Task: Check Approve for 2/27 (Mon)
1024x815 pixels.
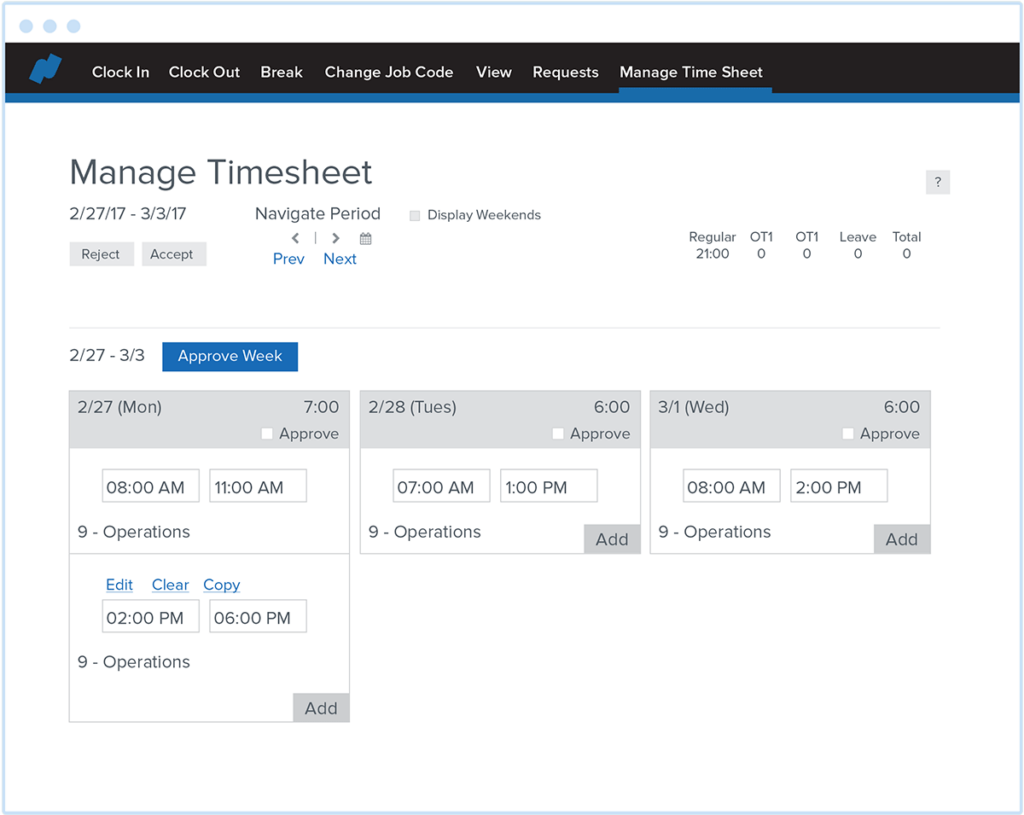Action: tap(266, 434)
